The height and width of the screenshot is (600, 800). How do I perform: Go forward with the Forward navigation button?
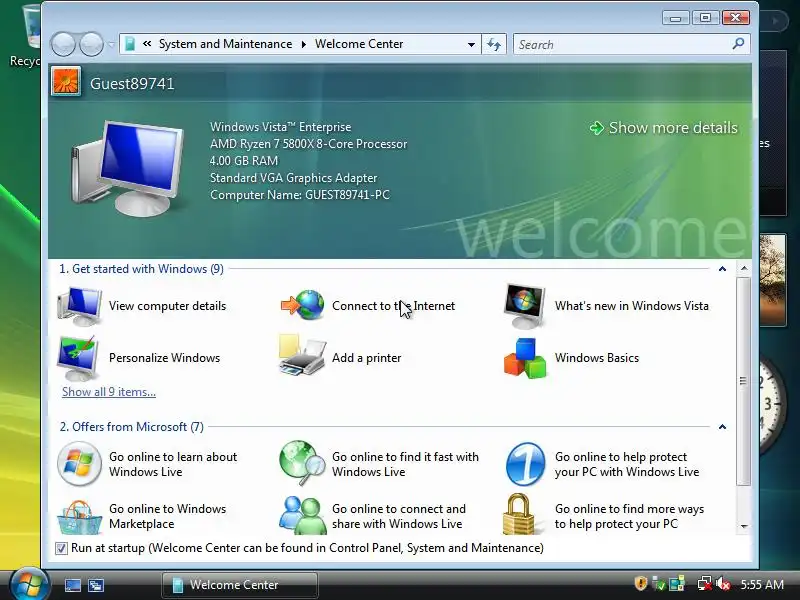click(92, 44)
